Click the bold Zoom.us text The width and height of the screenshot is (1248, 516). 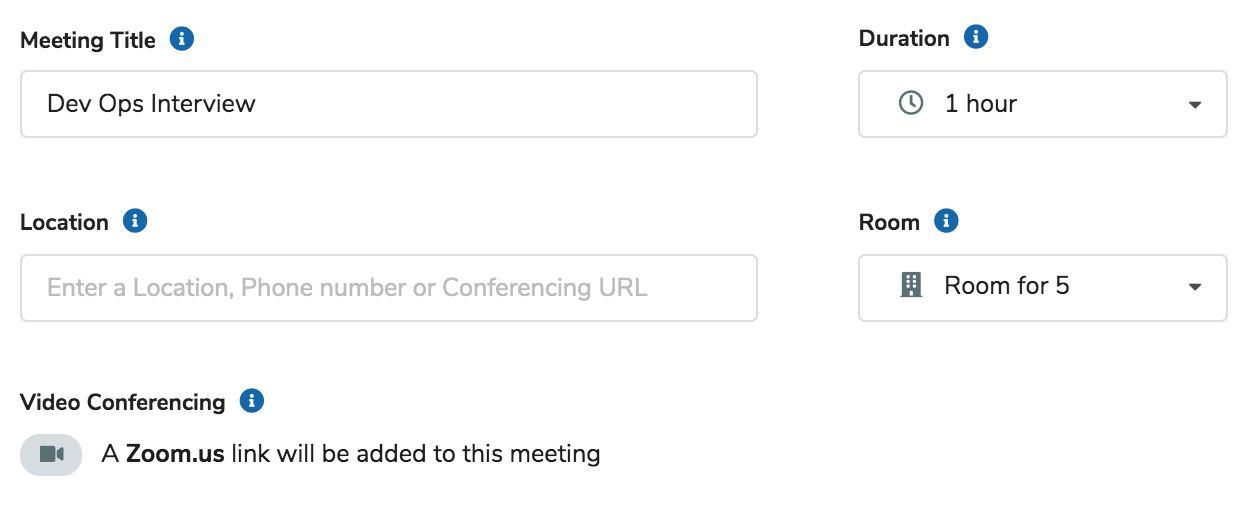pyautogui.click(x=175, y=454)
